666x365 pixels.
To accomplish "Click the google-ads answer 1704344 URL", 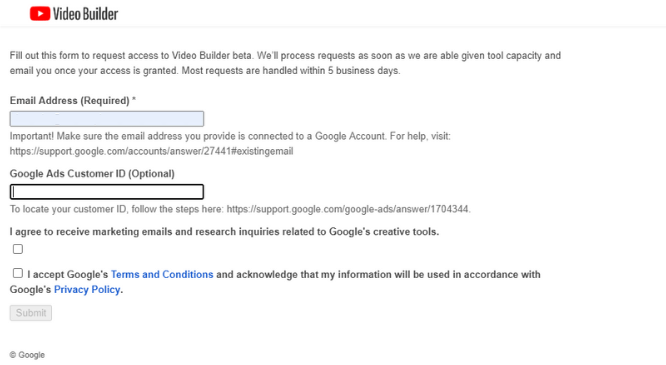I will point(348,209).
